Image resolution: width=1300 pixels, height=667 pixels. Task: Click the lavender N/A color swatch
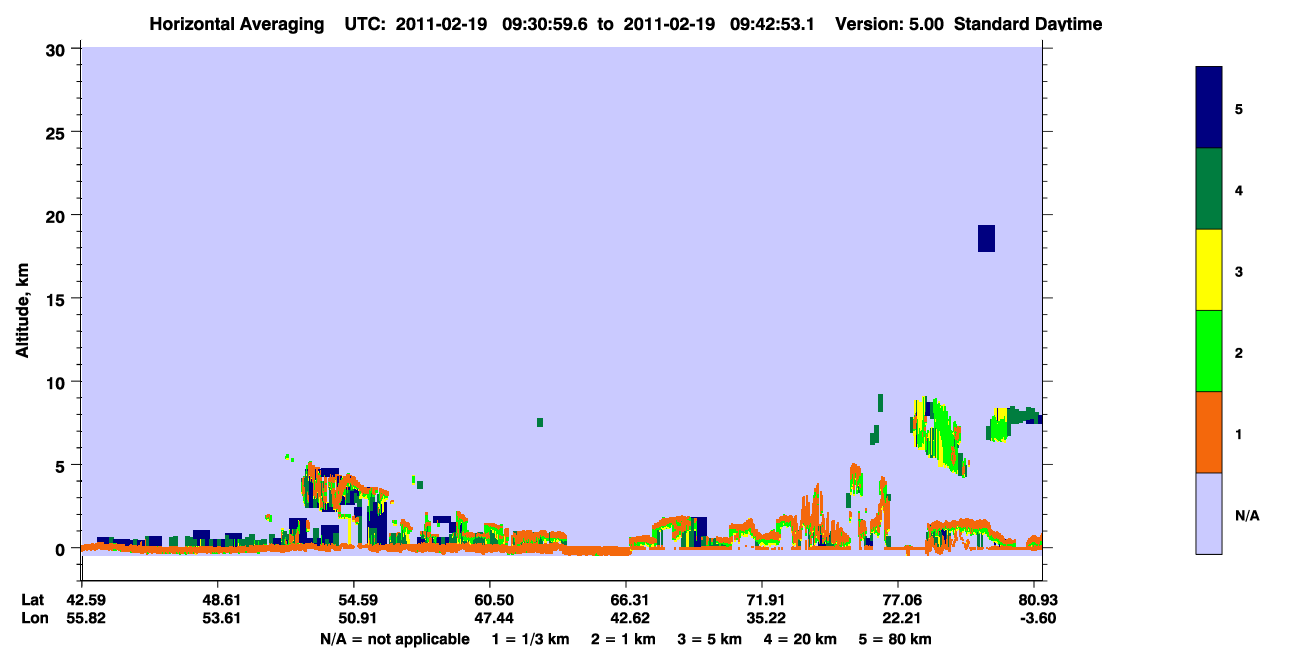pos(1209,513)
